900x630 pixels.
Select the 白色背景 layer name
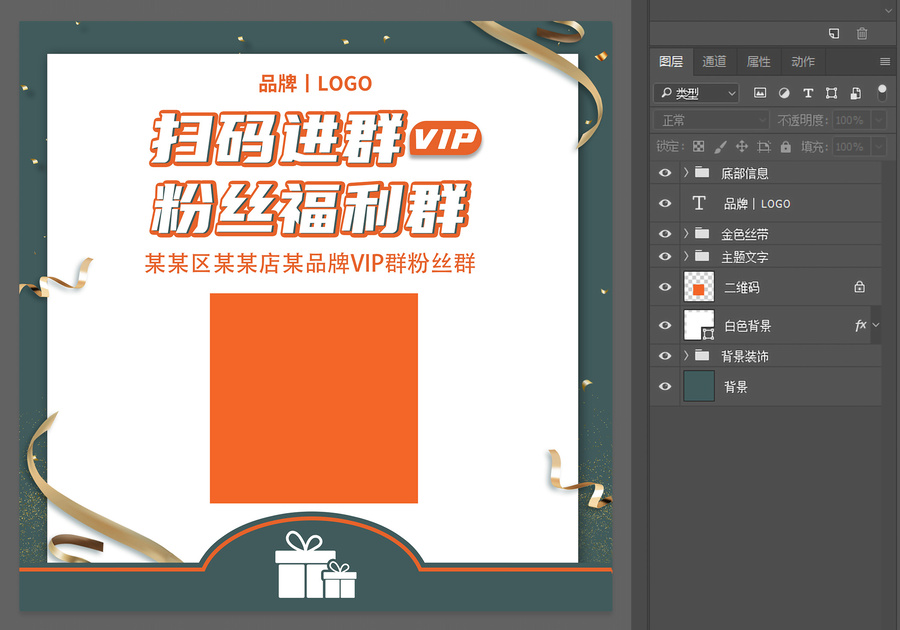click(747, 326)
